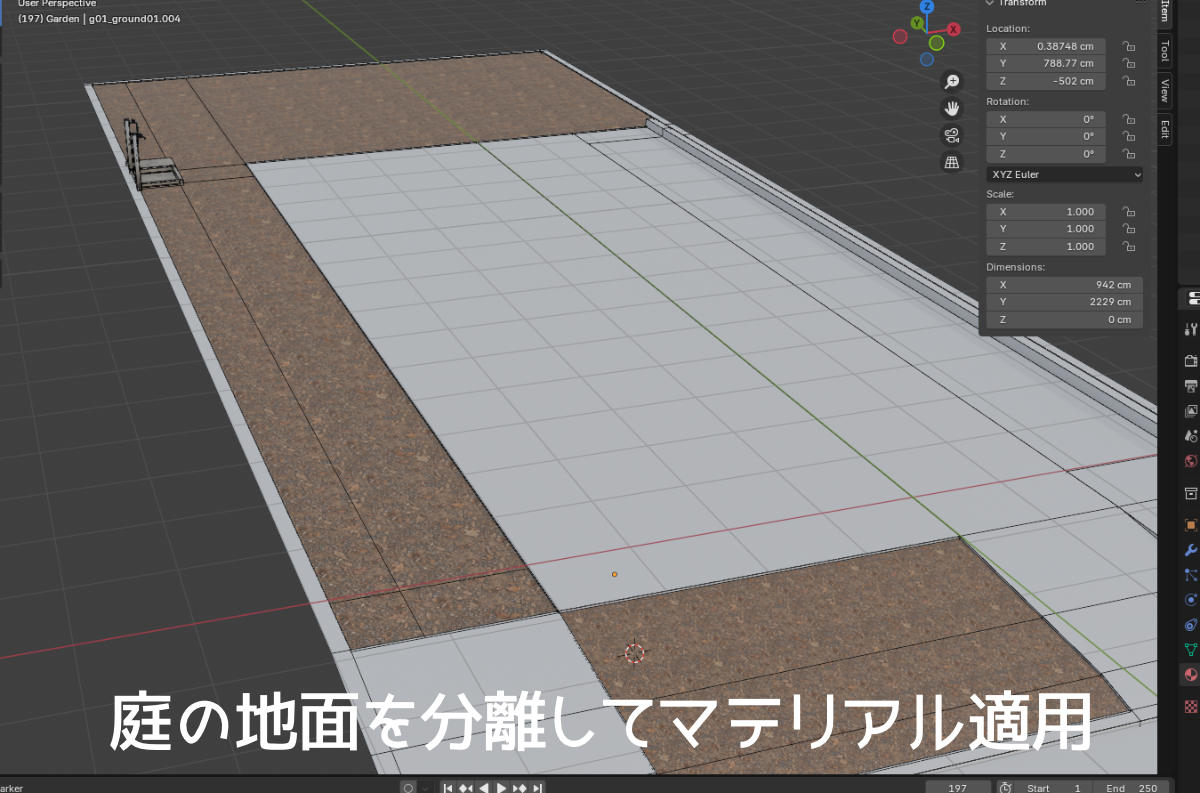The width and height of the screenshot is (1200, 793).
Task: Switch to the Item sidebar tab
Action: pos(1164,11)
